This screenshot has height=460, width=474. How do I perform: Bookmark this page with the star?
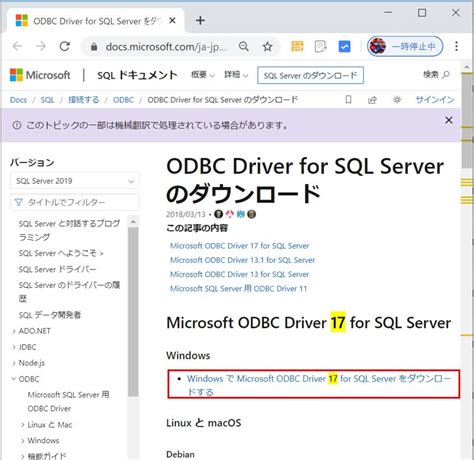coord(267,46)
